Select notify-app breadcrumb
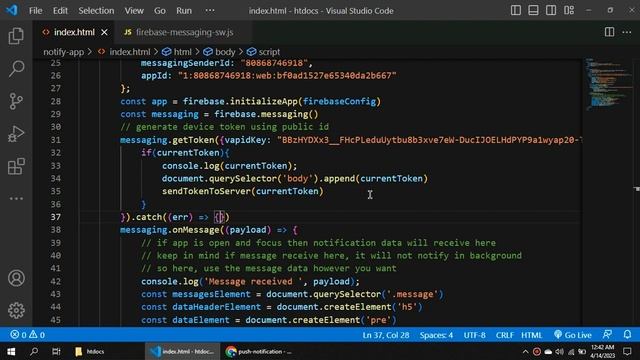 pyautogui.click(x=63, y=52)
